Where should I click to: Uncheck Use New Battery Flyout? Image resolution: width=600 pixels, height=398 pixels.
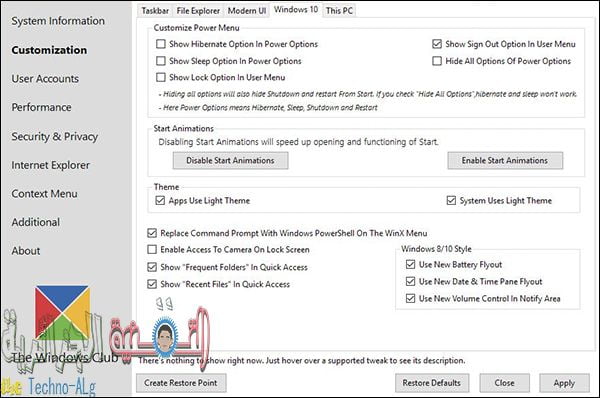[x=410, y=264]
